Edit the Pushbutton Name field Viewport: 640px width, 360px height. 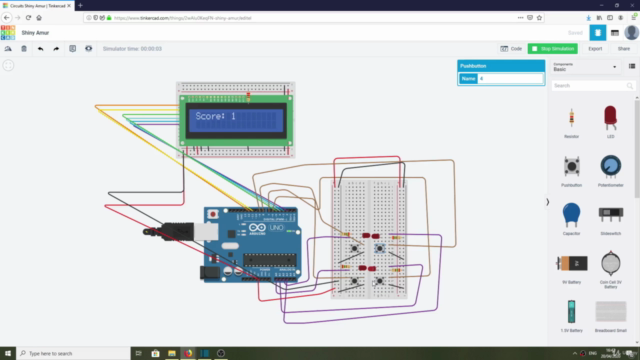tap(511, 78)
